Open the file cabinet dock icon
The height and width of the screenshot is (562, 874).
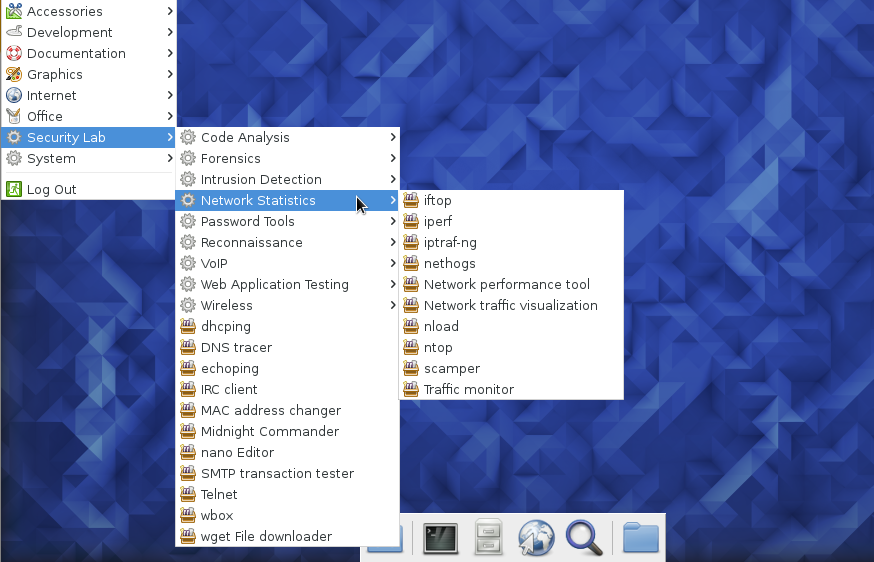coord(488,537)
